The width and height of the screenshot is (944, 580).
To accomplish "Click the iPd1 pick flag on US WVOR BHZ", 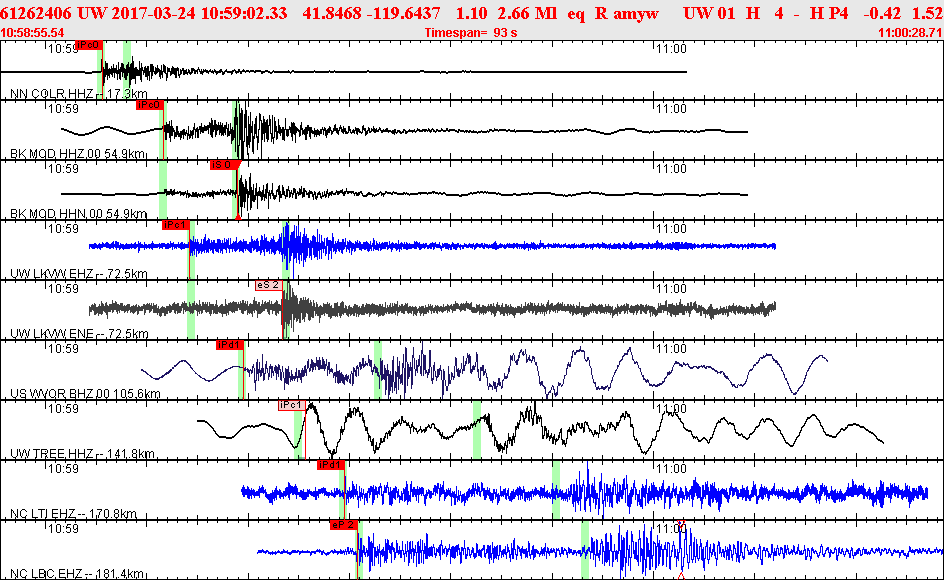I will [x=229, y=345].
